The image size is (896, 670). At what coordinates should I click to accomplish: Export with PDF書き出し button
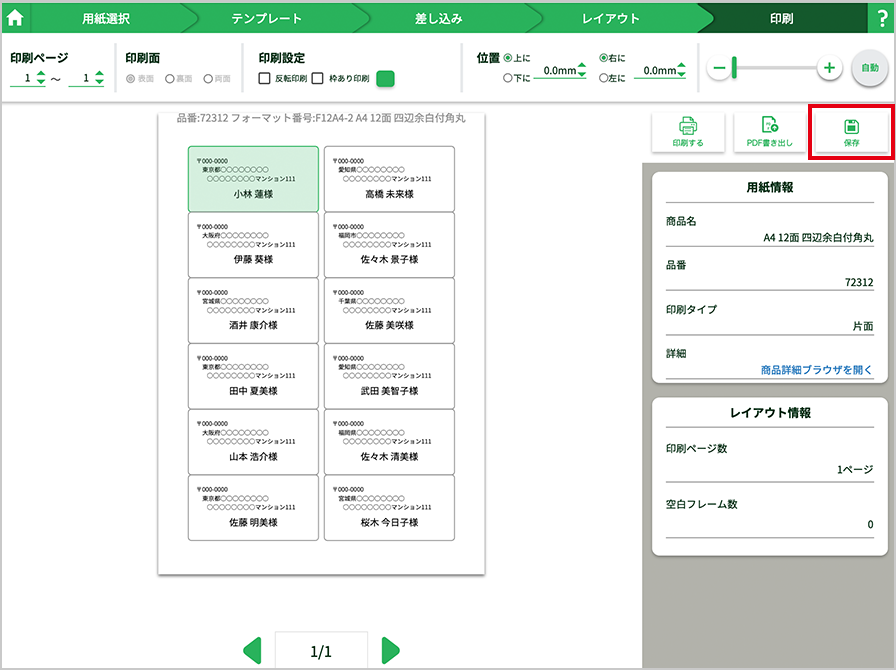pos(770,132)
